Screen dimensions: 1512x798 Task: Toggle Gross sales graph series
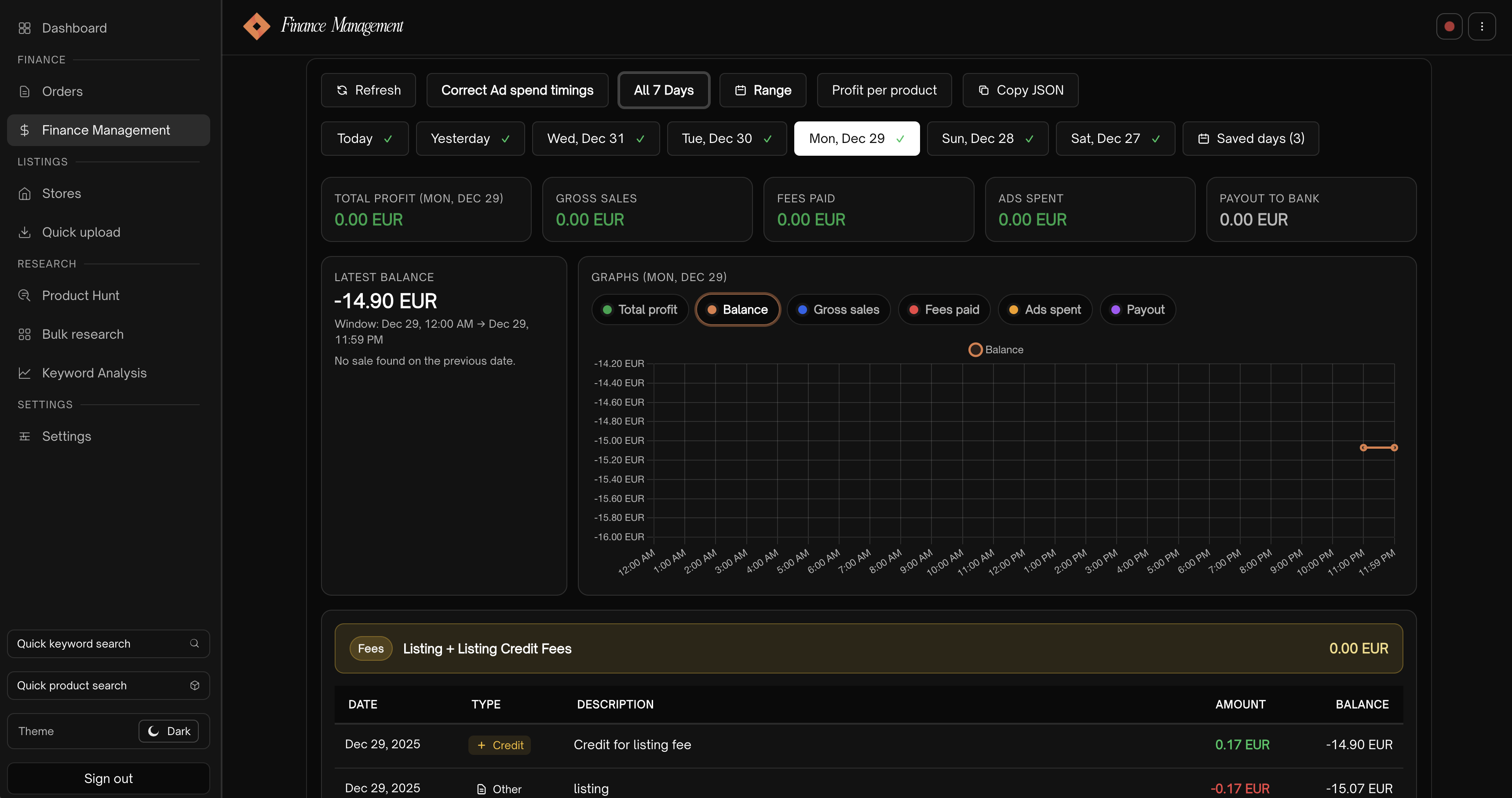click(x=838, y=309)
